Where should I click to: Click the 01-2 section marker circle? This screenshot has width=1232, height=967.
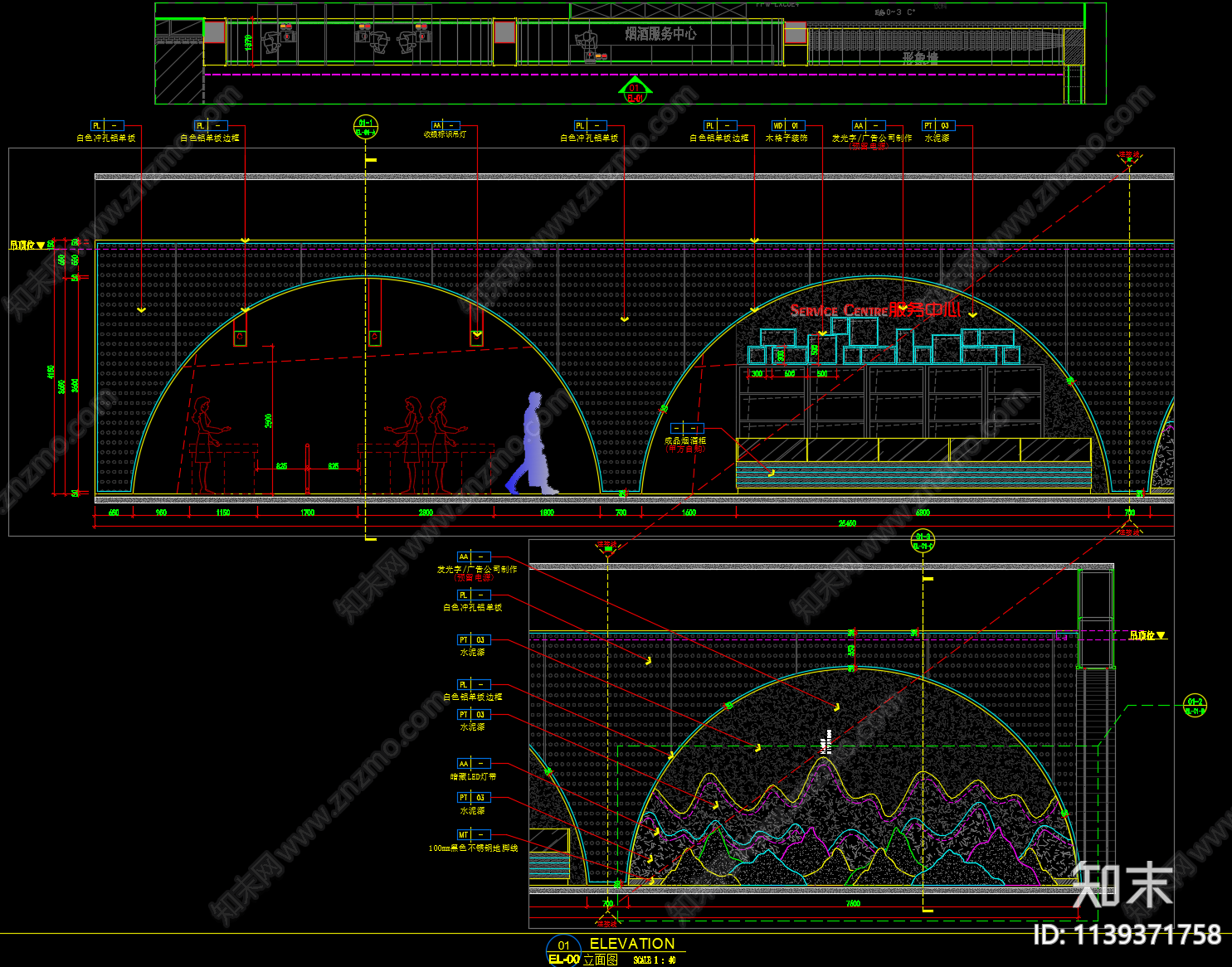tap(1195, 706)
